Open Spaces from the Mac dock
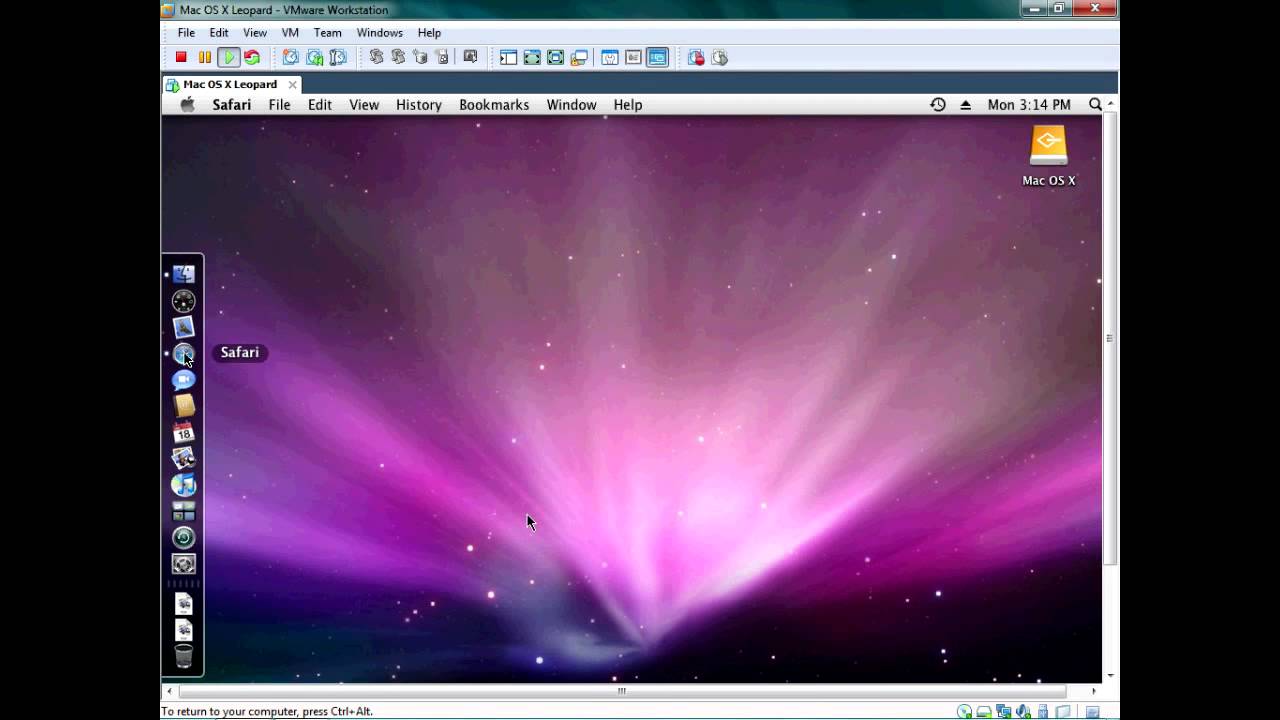The height and width of the screenshot is (720, 1280). (x=183, y=511)
